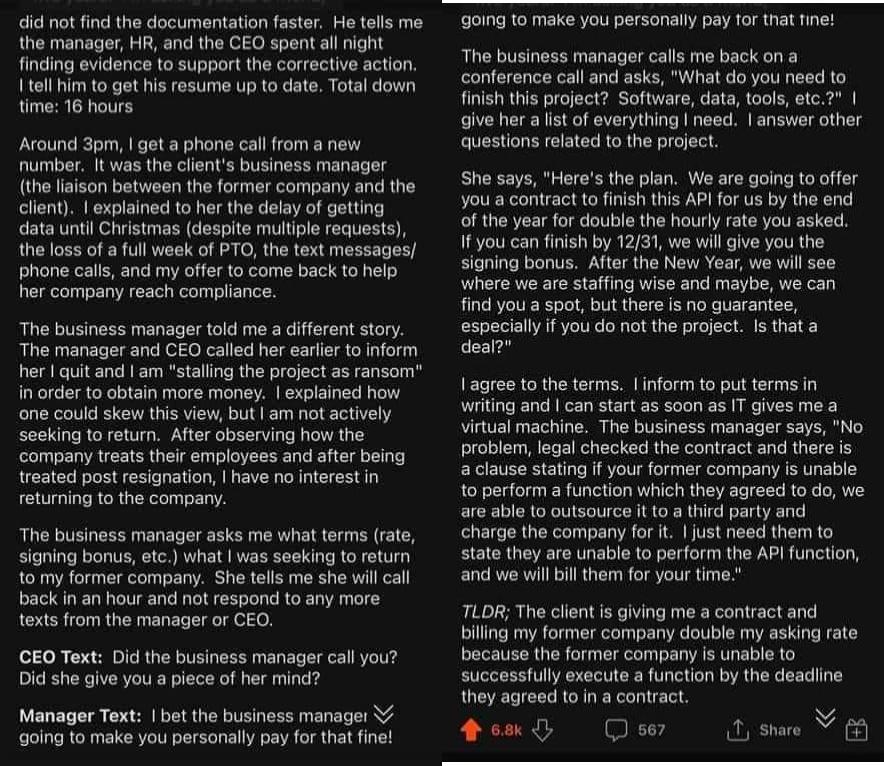Jump down using right screenshot's double chevron

pyautogui.click(x=824, y=717)
